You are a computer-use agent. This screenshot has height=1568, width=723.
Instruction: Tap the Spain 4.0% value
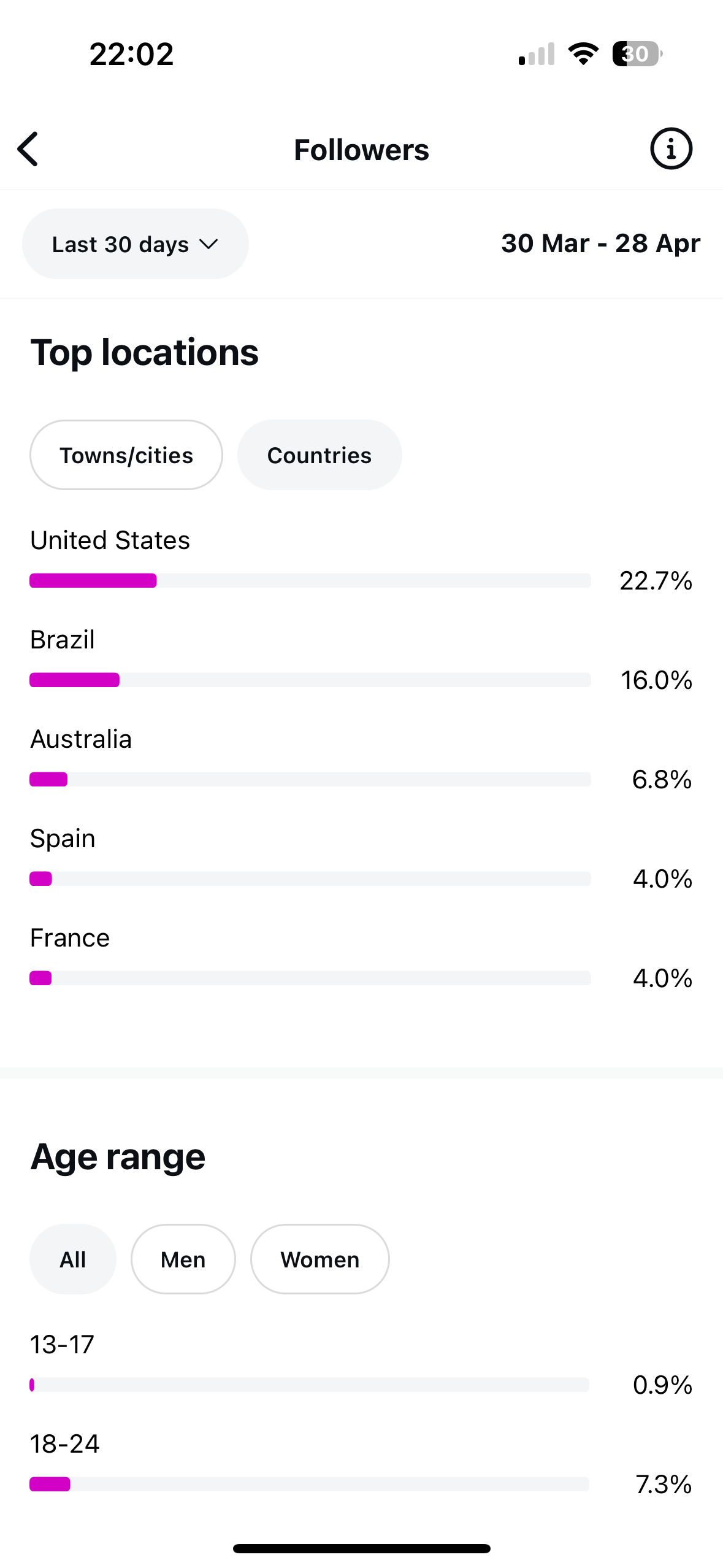click(662, 879)
